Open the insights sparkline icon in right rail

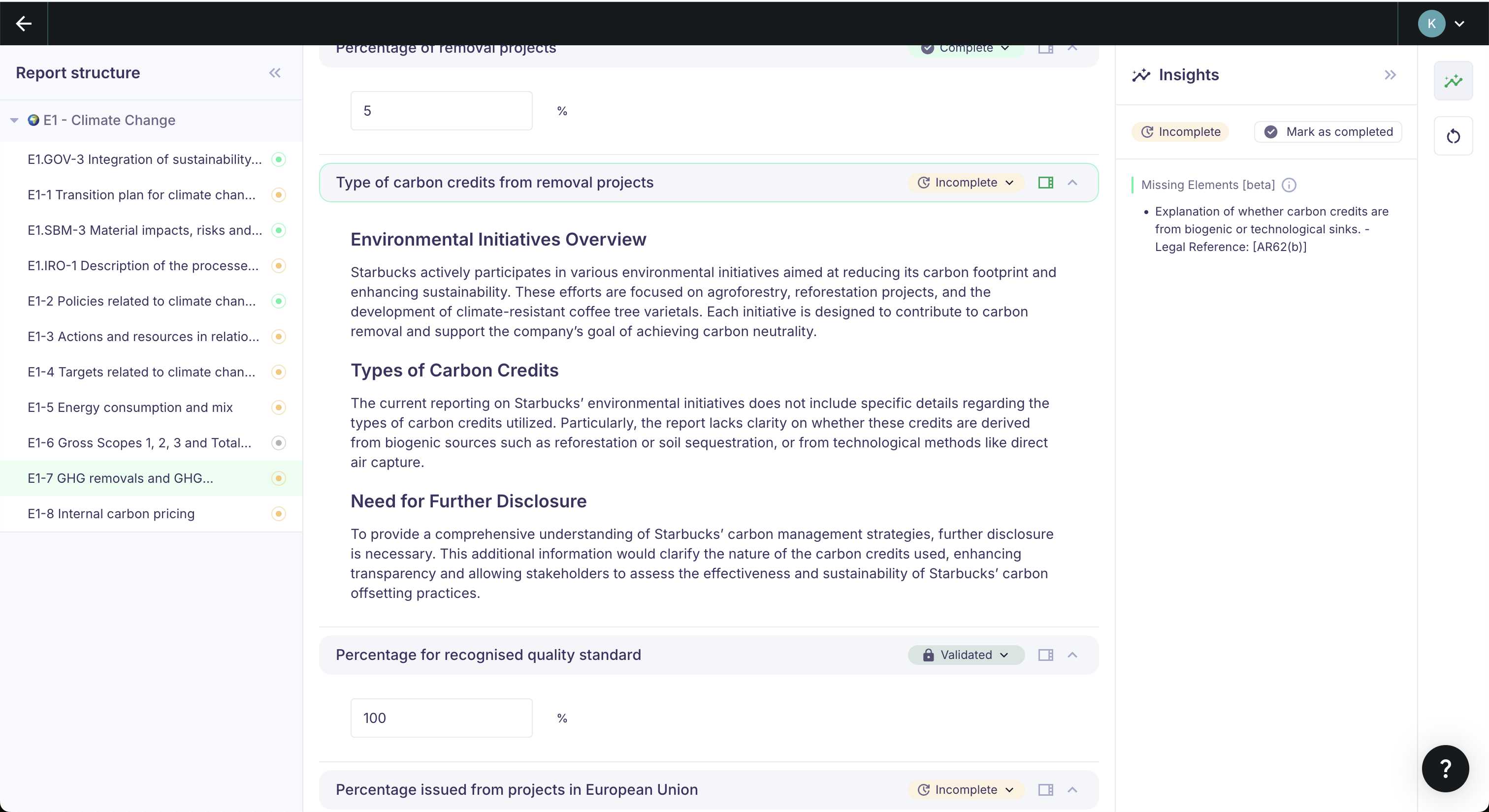point(1453,81)
